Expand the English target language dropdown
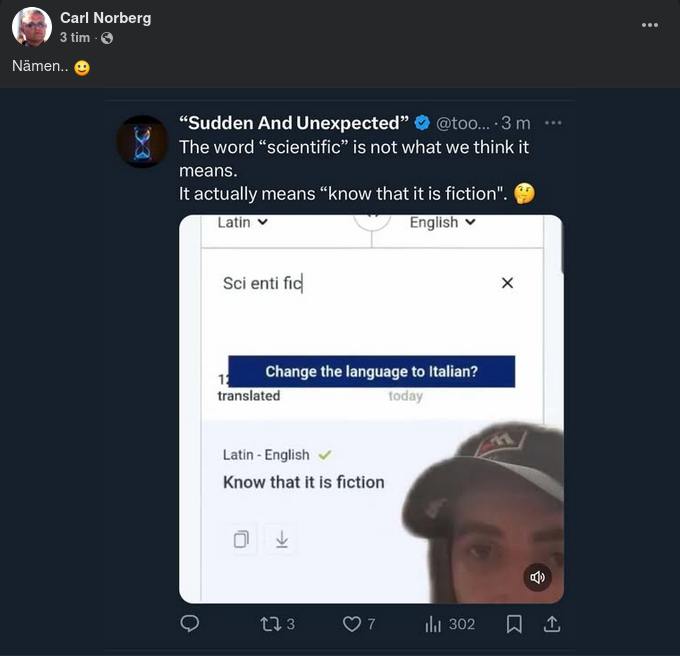The height and width of the screenshot is (656, 680). coord(443,222)
